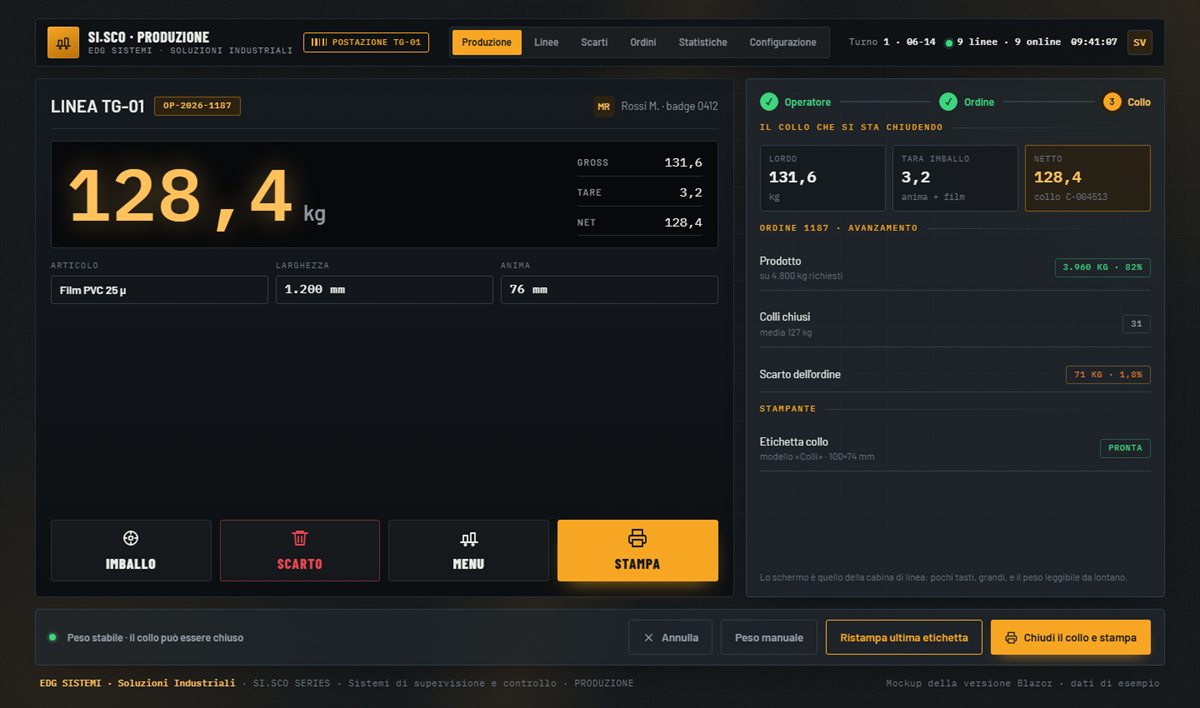The height and width of the screenshot is (708, 1200).
Task: Click the PRONTA printer status badge
Action: (1125, 448)
